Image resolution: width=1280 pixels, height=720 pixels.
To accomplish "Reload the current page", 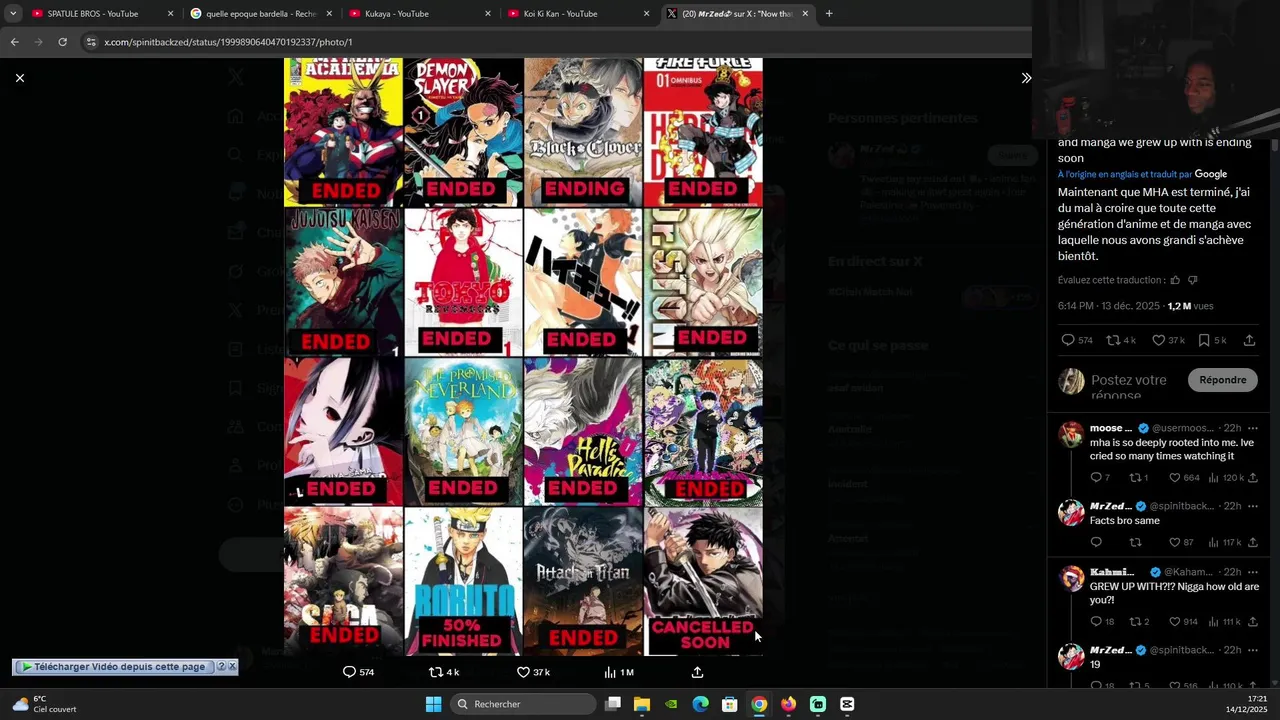I will tap(62, 42).
